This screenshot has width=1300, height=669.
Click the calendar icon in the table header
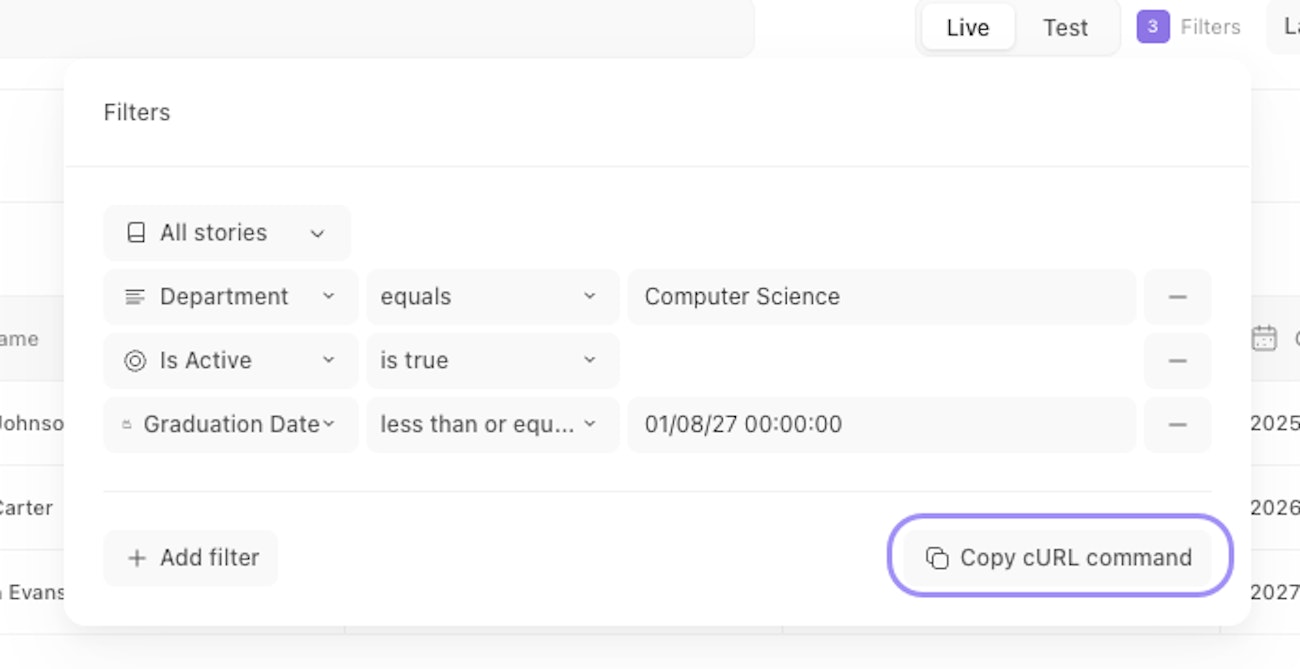(1264, 339)
